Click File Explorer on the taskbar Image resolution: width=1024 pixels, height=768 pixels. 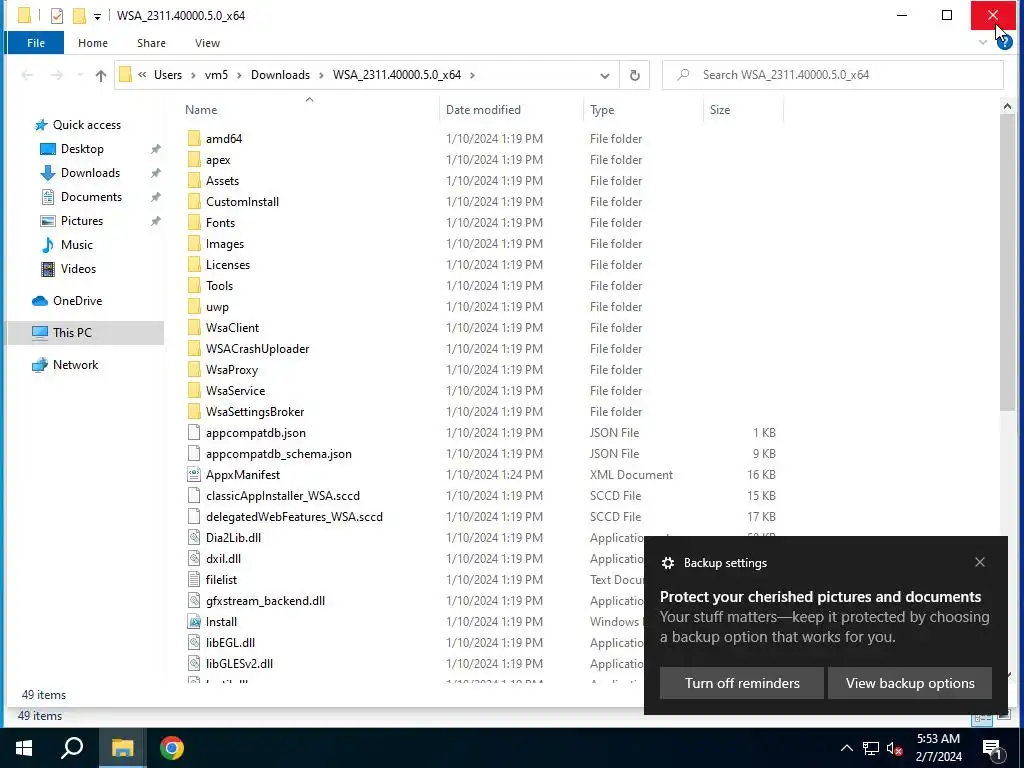click(122, 748)
